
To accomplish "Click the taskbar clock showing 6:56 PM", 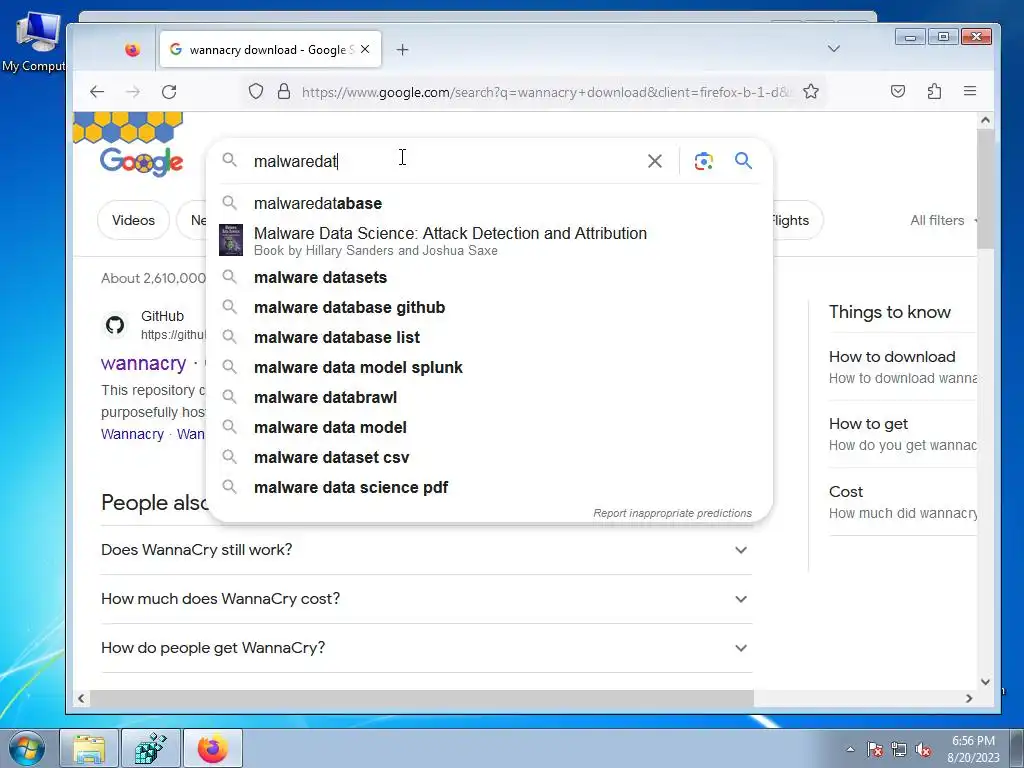I will pos(973,749).
